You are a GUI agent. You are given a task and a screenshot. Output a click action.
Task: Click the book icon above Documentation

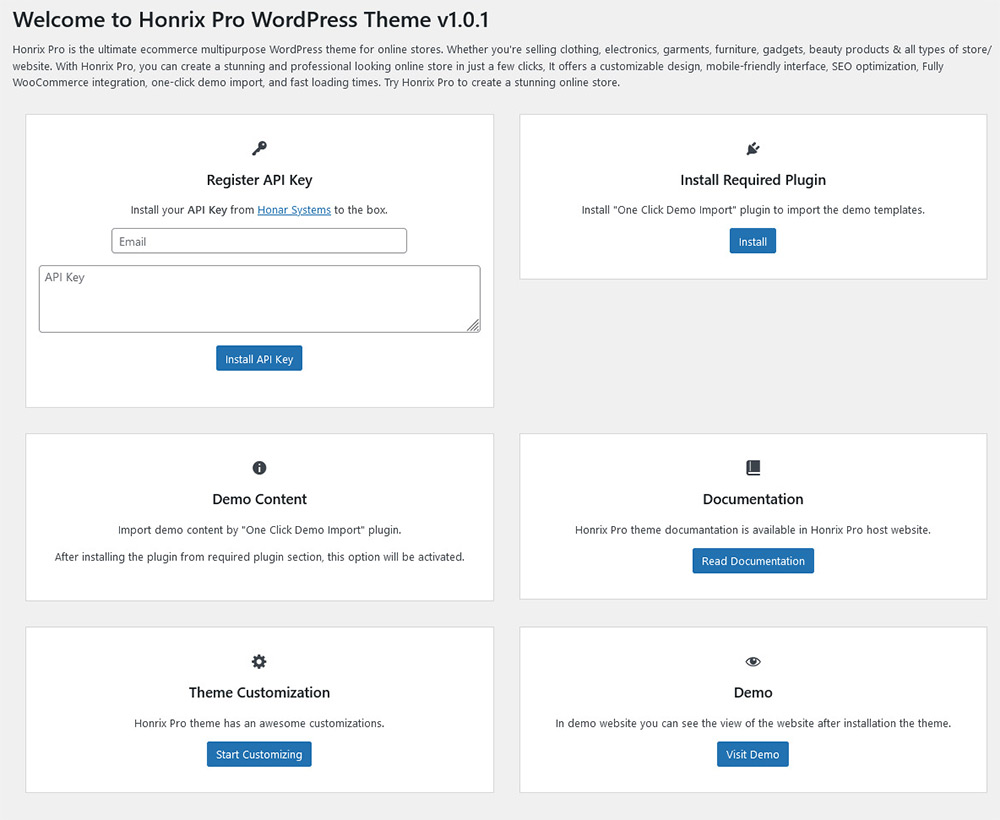click(753, 467)
